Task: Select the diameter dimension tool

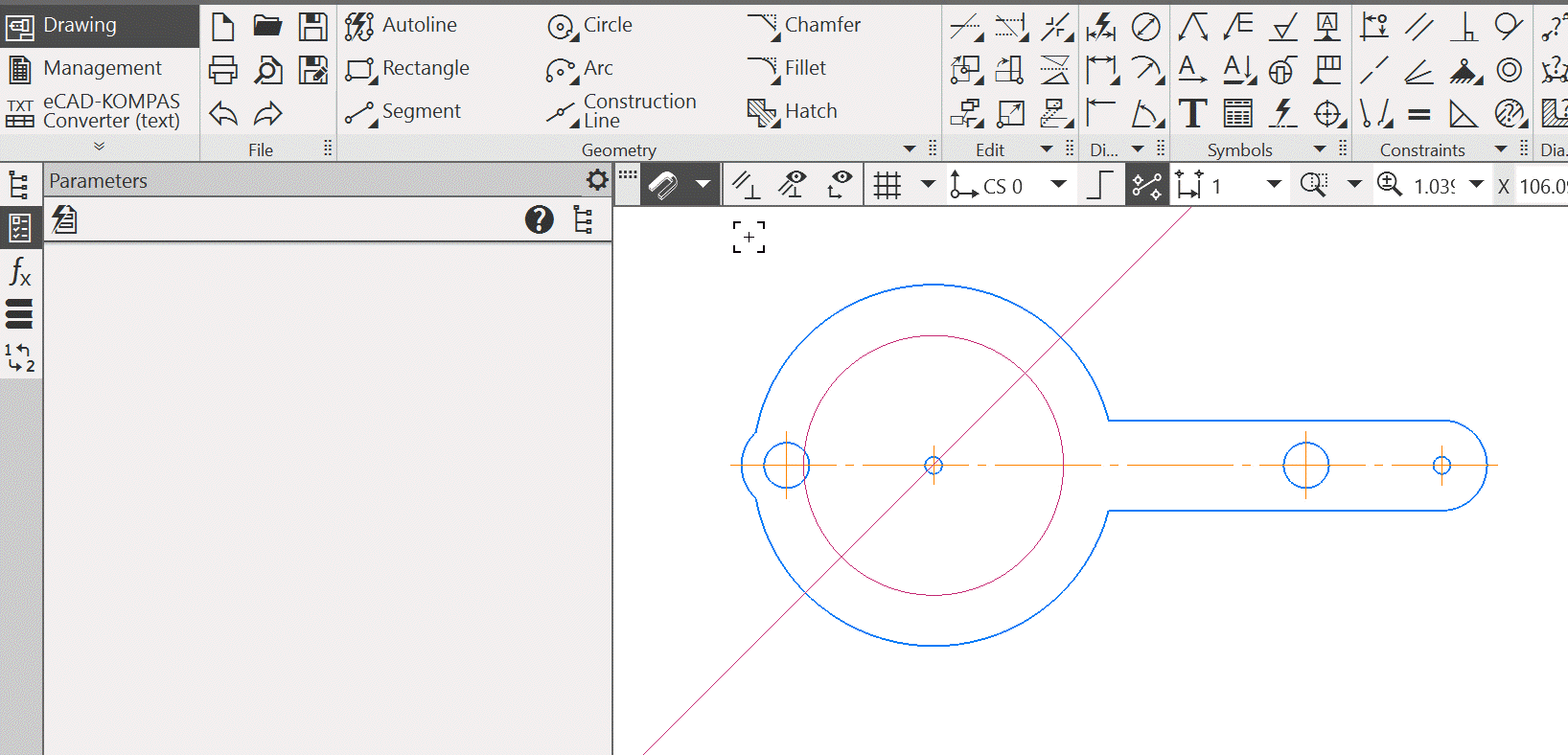Action: [1145, 27]
